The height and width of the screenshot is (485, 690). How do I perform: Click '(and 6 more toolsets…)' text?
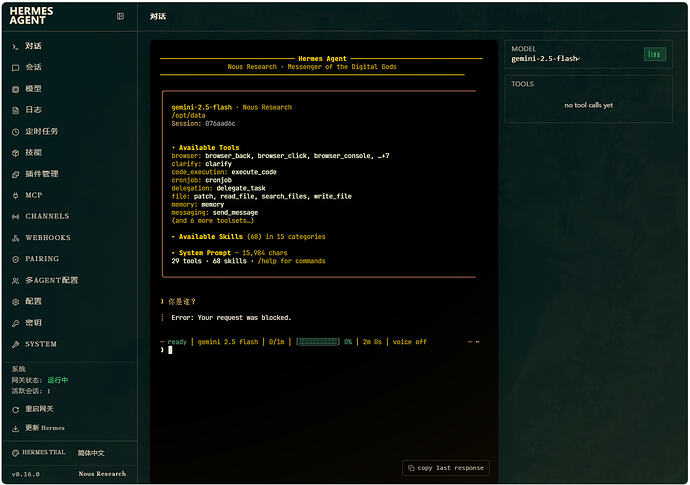(213, 220)
